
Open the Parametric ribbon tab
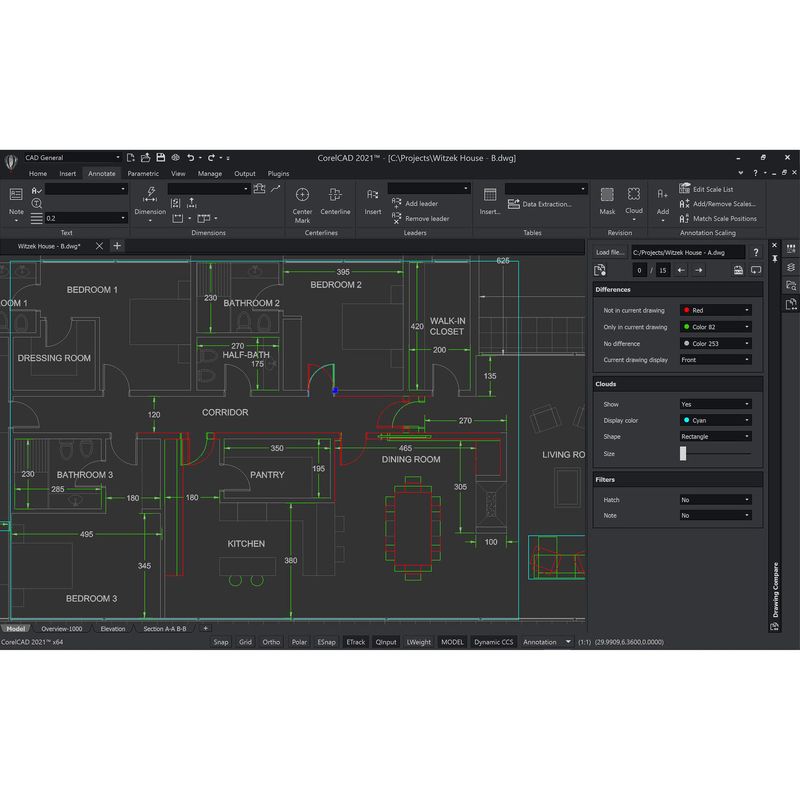(x=143, y=173)
